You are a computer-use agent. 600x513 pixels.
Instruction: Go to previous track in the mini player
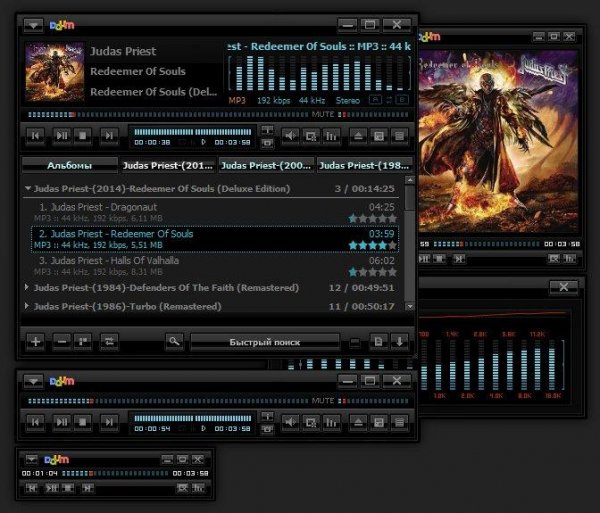(x=31, y=488)
